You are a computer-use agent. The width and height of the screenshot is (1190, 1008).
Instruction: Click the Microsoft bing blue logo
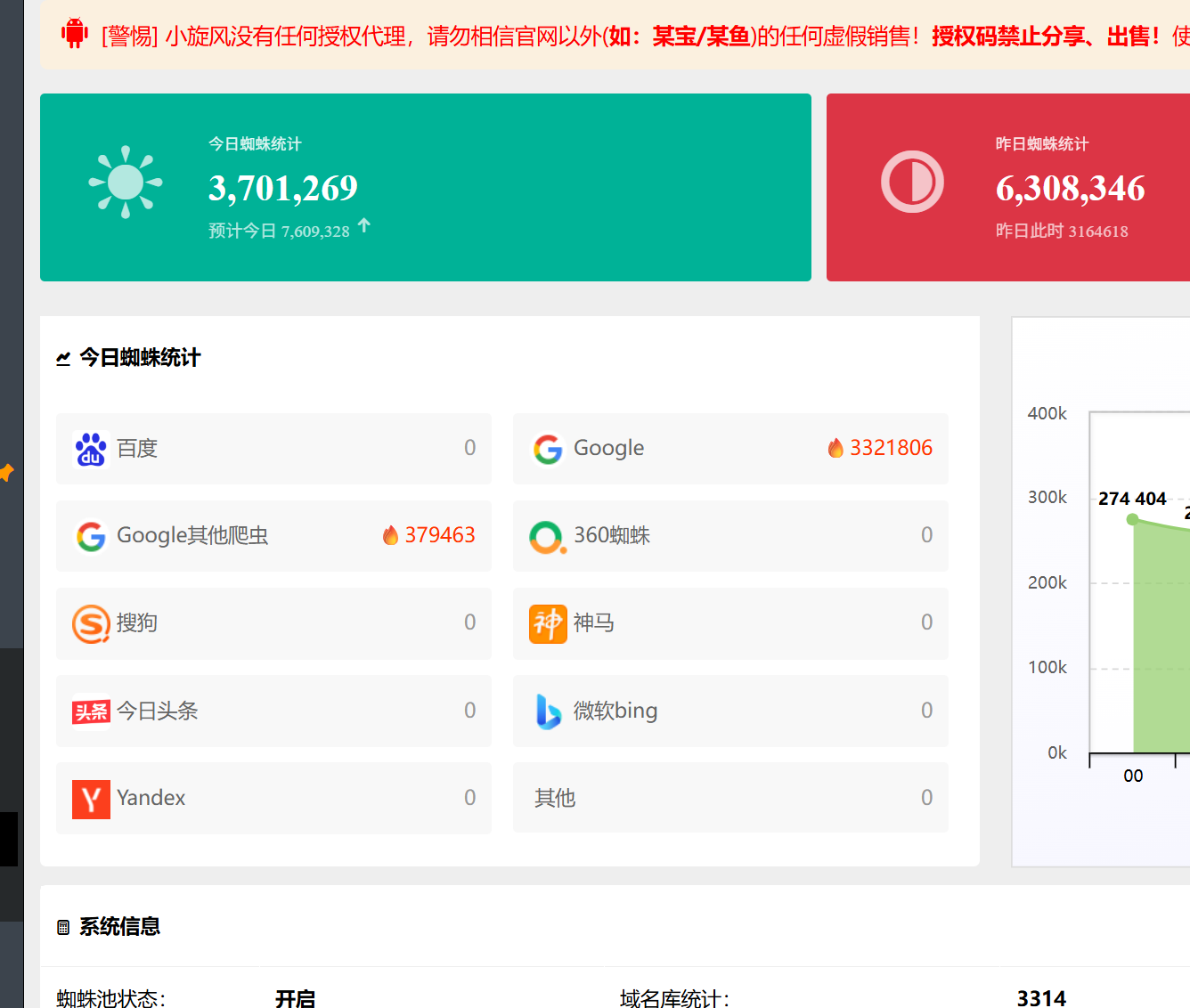point(548,711)
